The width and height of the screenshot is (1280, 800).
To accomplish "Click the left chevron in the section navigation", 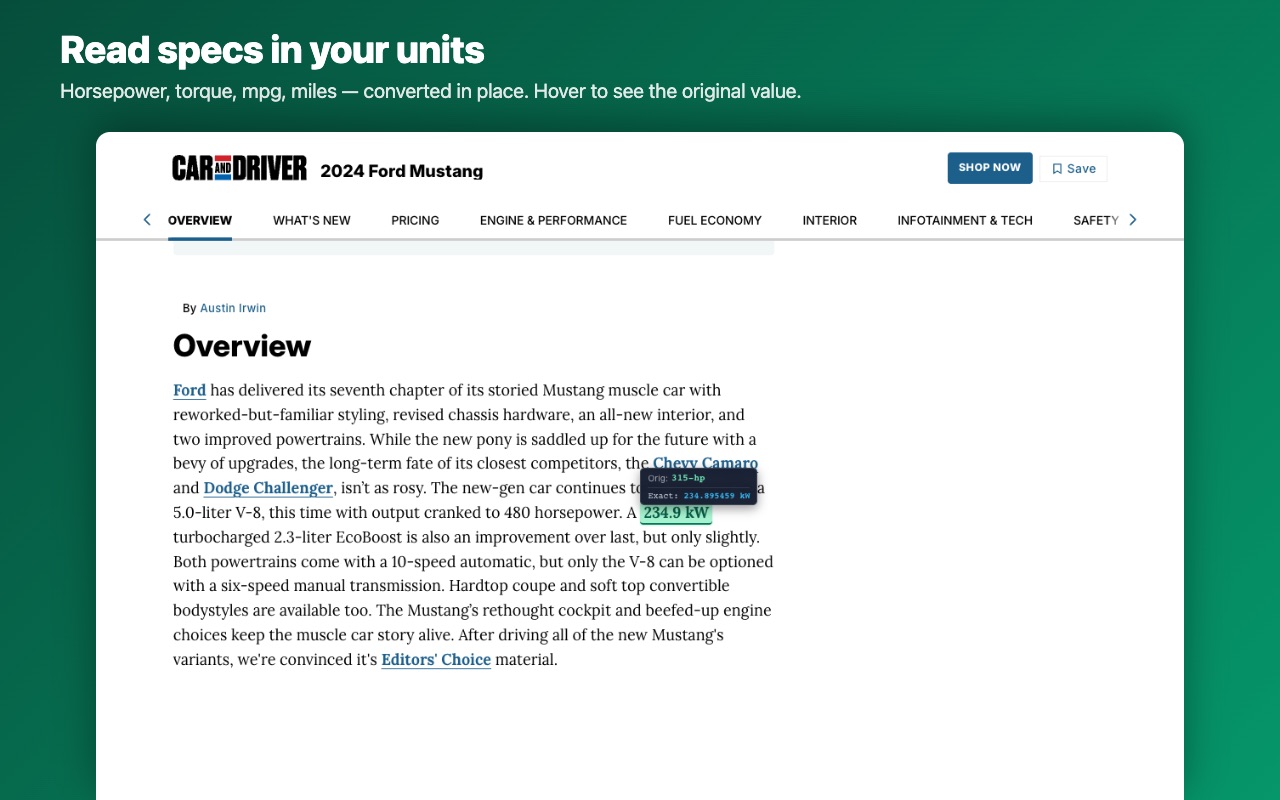I will pyautogui.click(x=147, y=219).
